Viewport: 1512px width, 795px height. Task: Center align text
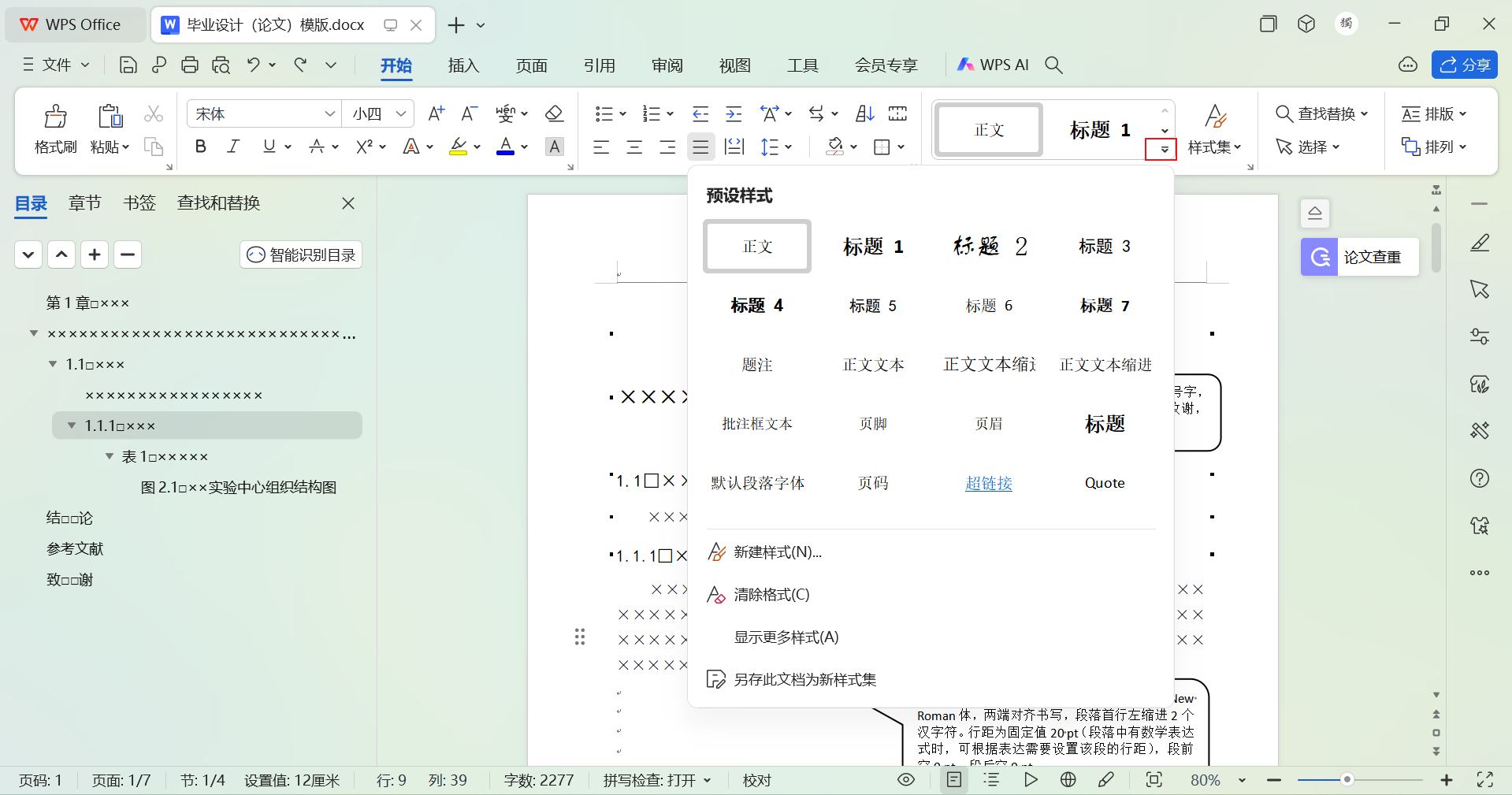coord(634,147)
